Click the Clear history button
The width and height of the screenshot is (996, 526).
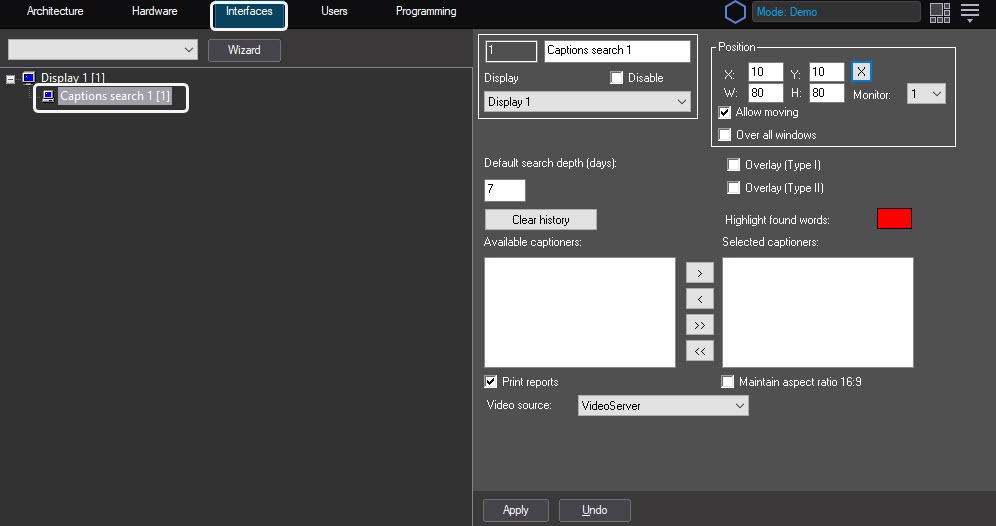click(x=541, y=220)
